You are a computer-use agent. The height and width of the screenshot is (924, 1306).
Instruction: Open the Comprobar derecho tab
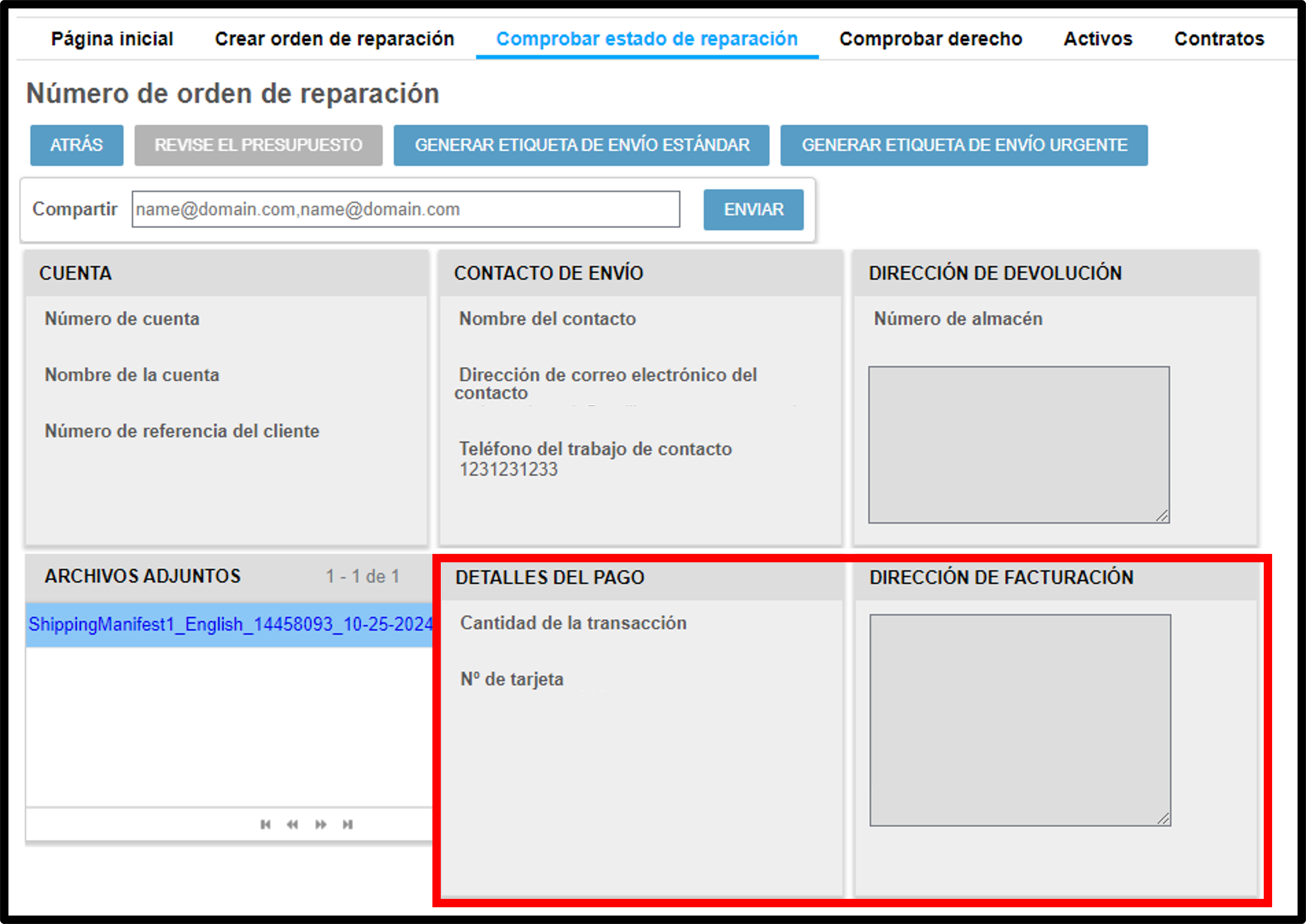(x=931, y=39)
